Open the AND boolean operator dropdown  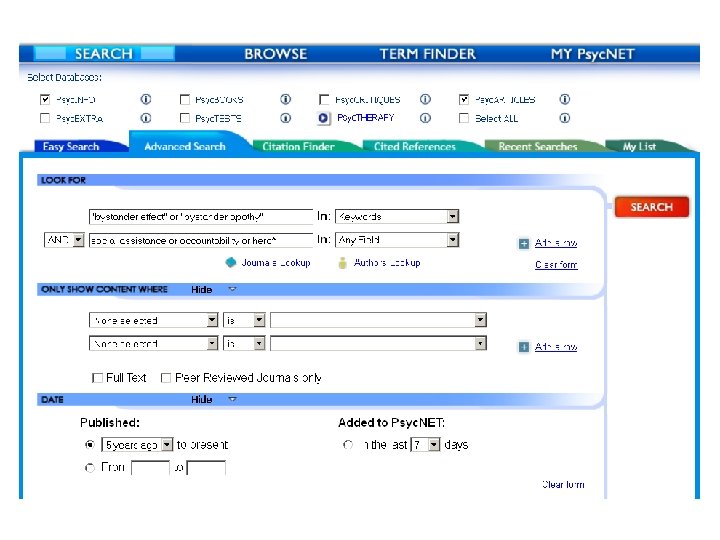(x=64, y=240)
